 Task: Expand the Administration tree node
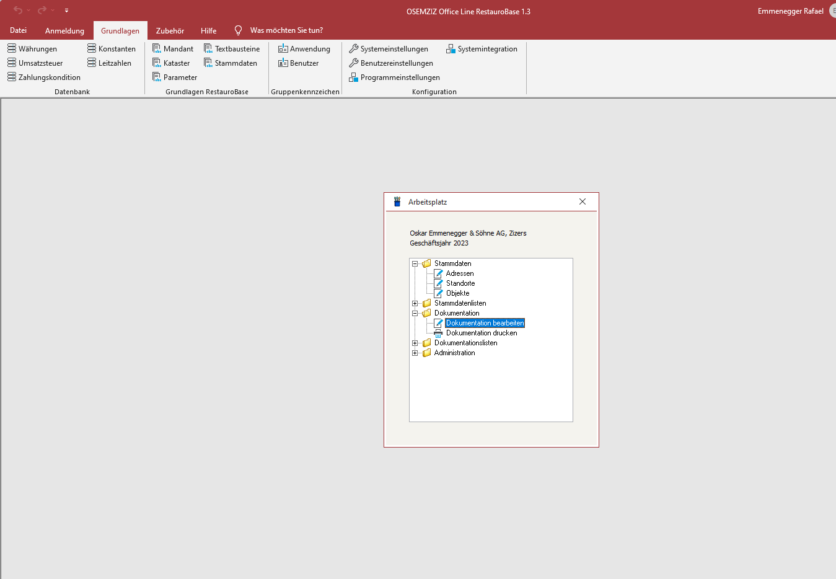(x=414, y=353)
